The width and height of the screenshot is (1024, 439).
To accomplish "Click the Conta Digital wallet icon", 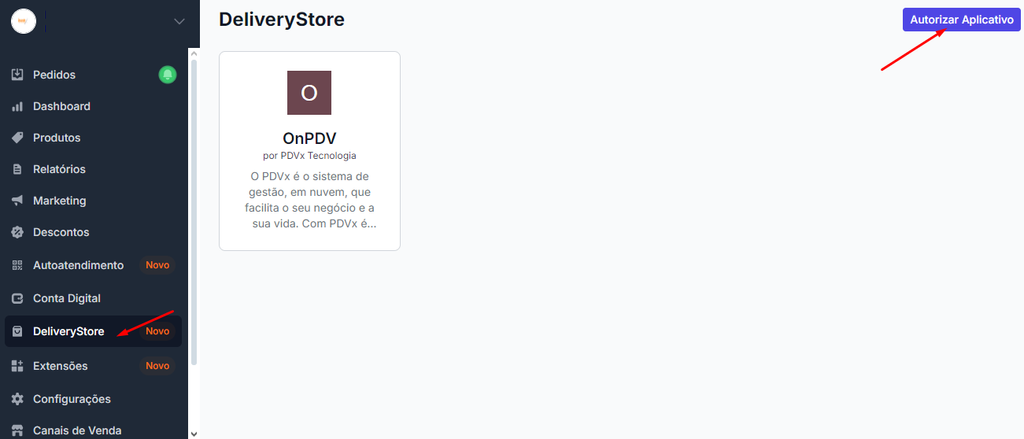I will coord(18,298).
